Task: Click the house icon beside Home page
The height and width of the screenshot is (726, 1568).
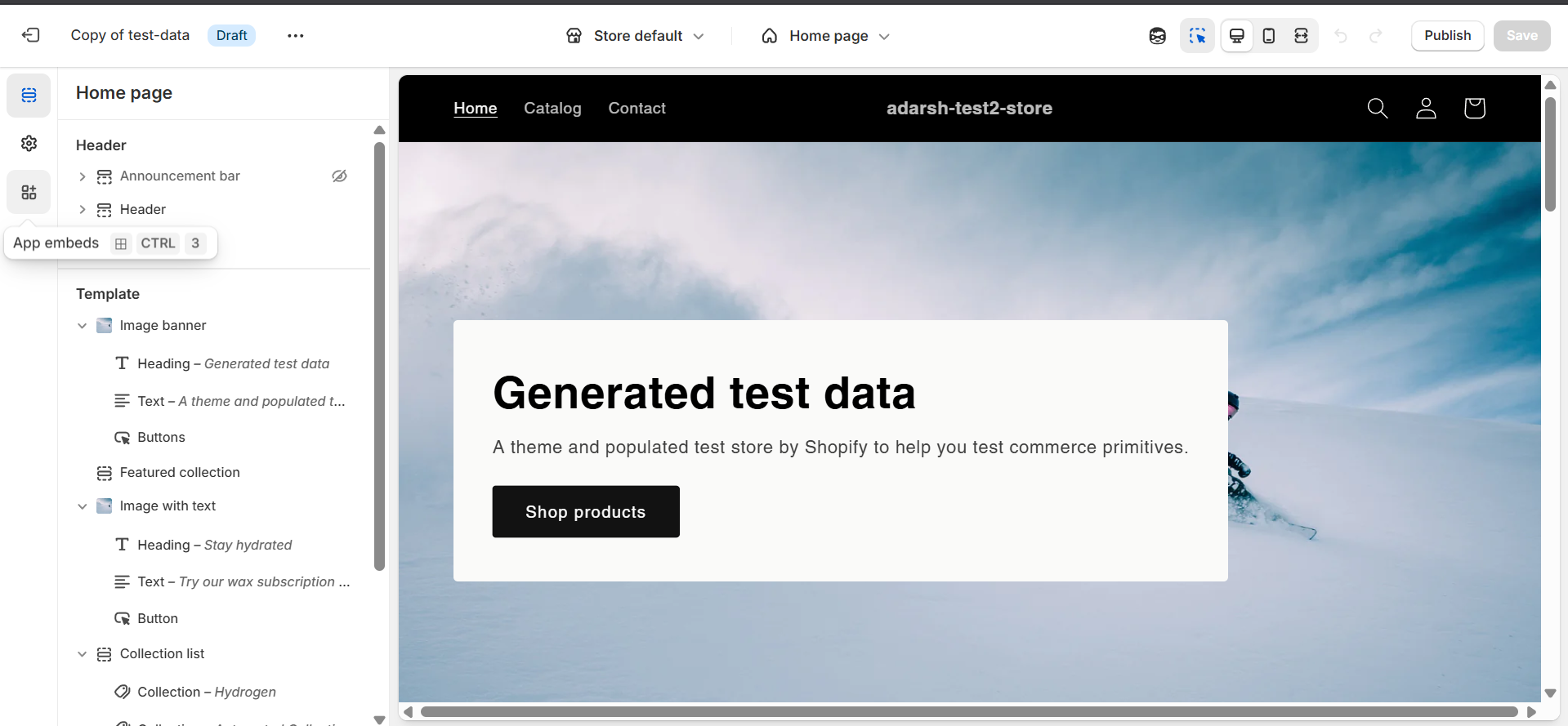Action: coord(770,36)
